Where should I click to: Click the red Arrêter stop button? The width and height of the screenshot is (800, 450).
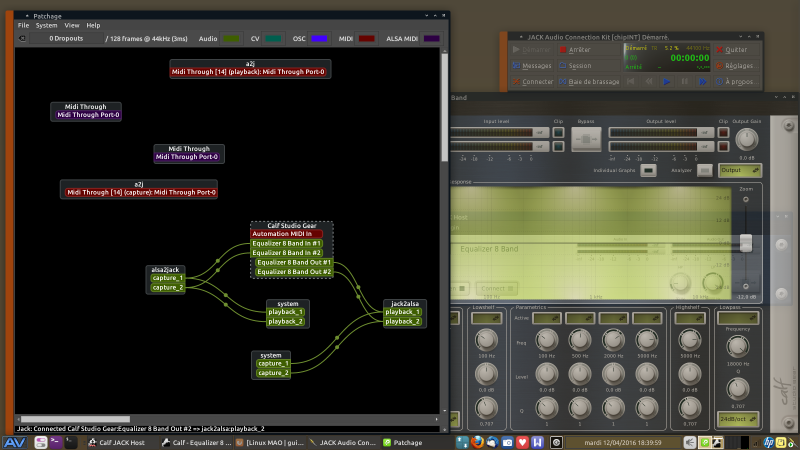(576, 49)
